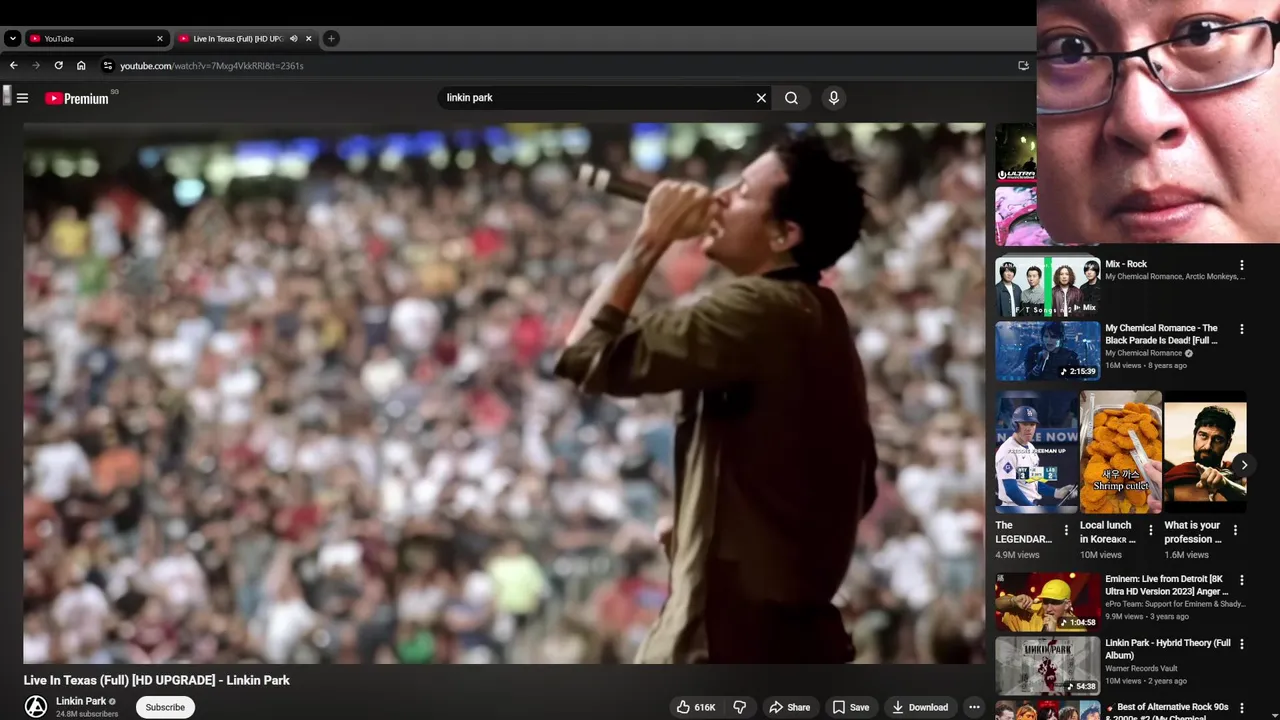
Task: Download the video
Action: click(920, 707)
